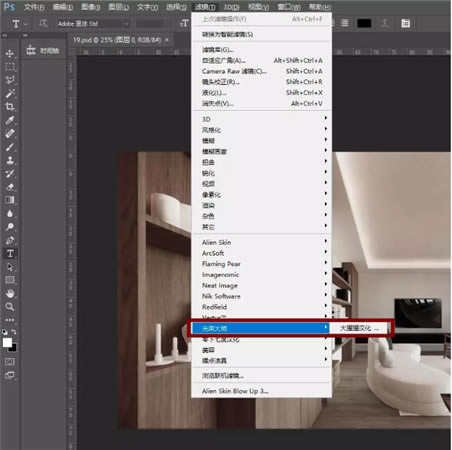Open the black text color swatch

coord(364,23)
